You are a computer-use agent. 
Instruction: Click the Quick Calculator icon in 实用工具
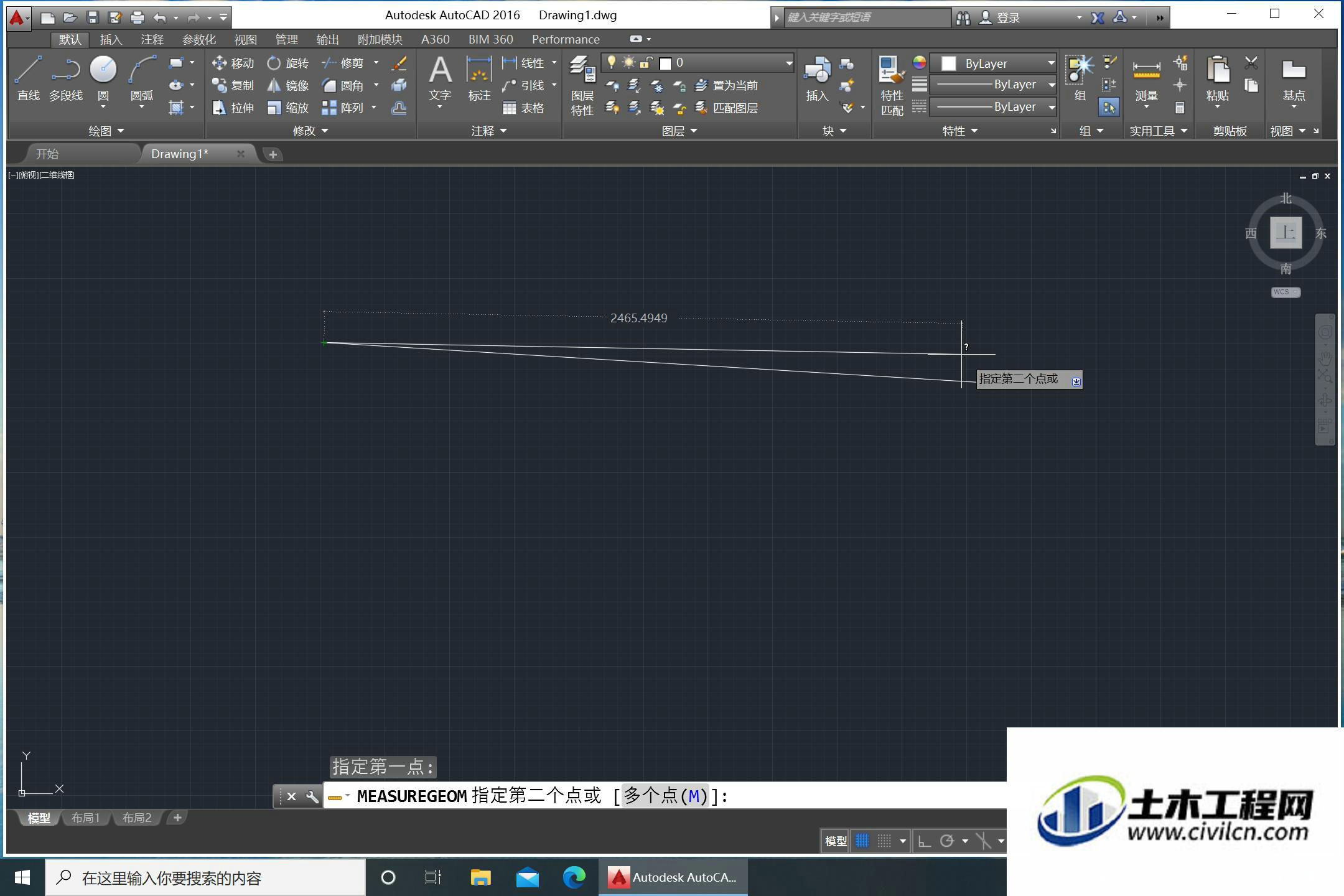[1180, 108]
